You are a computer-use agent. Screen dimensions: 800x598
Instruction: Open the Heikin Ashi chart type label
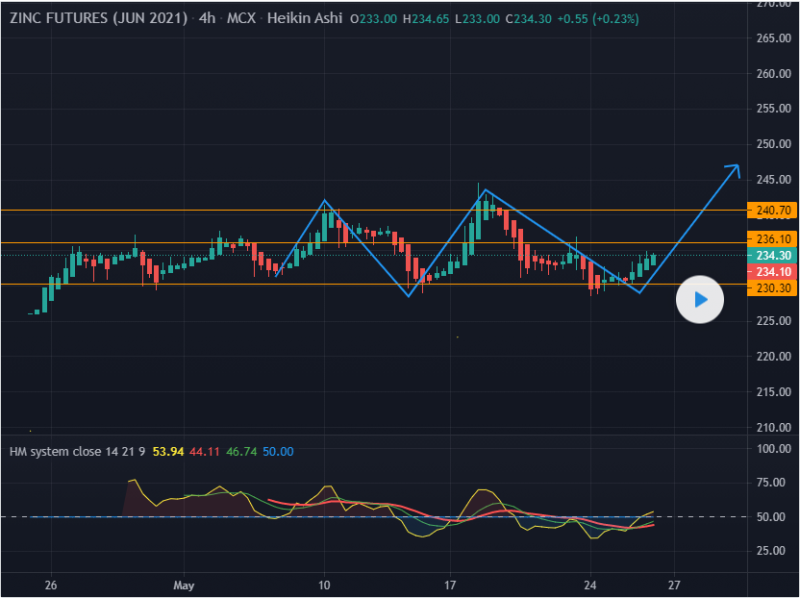click(305, 20)
